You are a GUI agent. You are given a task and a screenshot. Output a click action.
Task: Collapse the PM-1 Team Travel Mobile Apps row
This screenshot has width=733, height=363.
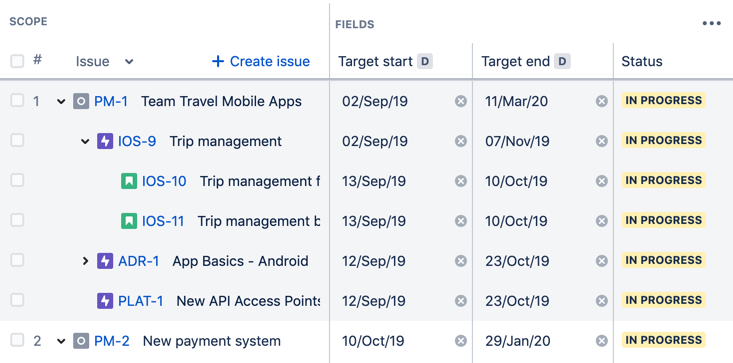61,102
